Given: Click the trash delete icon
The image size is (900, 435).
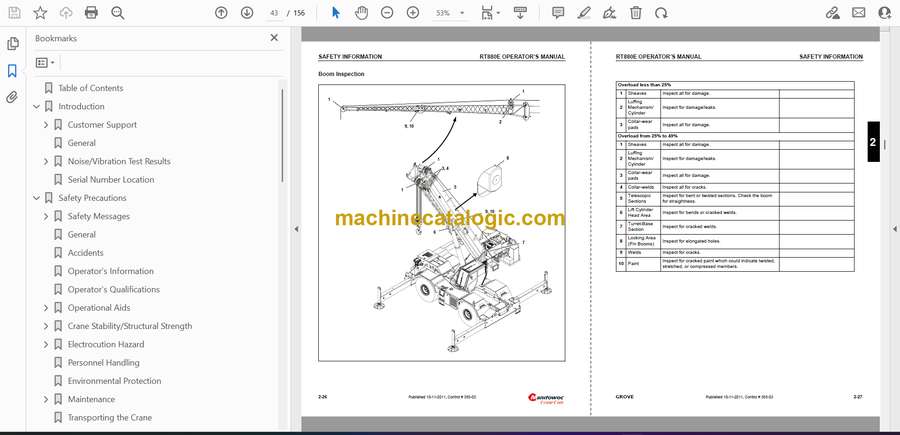Looking at the screenshot, I should [x=635, y=13].
